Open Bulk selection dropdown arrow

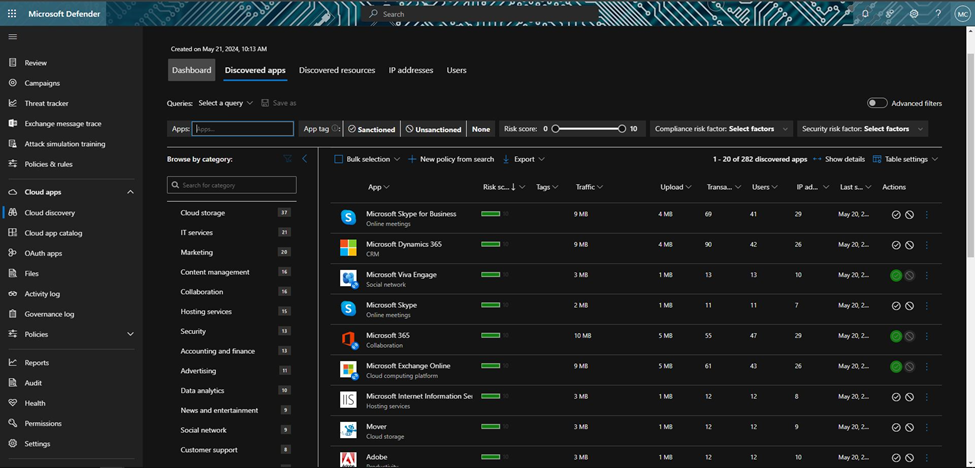(396, 159)
